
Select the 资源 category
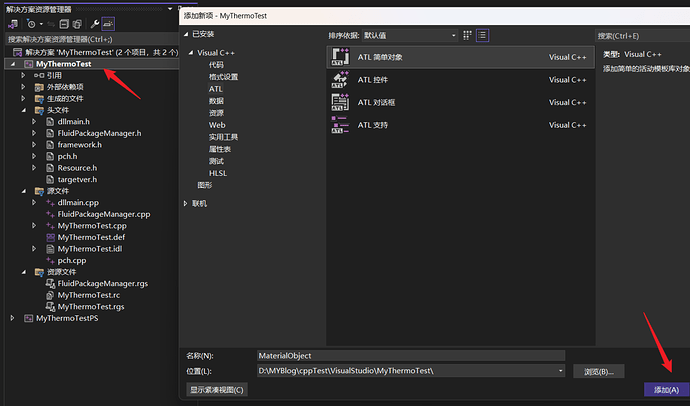pyautogui.click(x=216, y=113)
